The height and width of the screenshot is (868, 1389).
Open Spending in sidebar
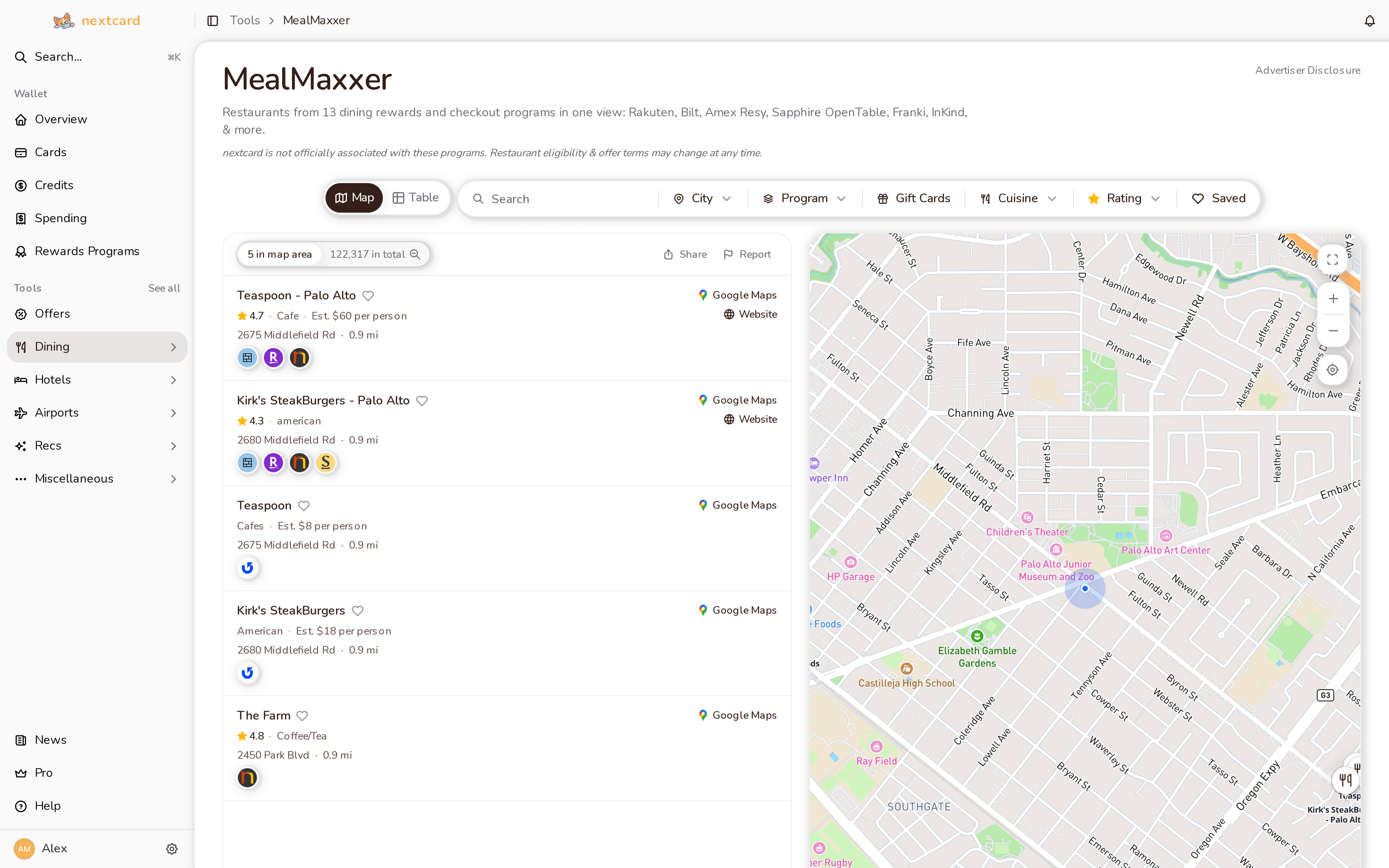point(97,219)
